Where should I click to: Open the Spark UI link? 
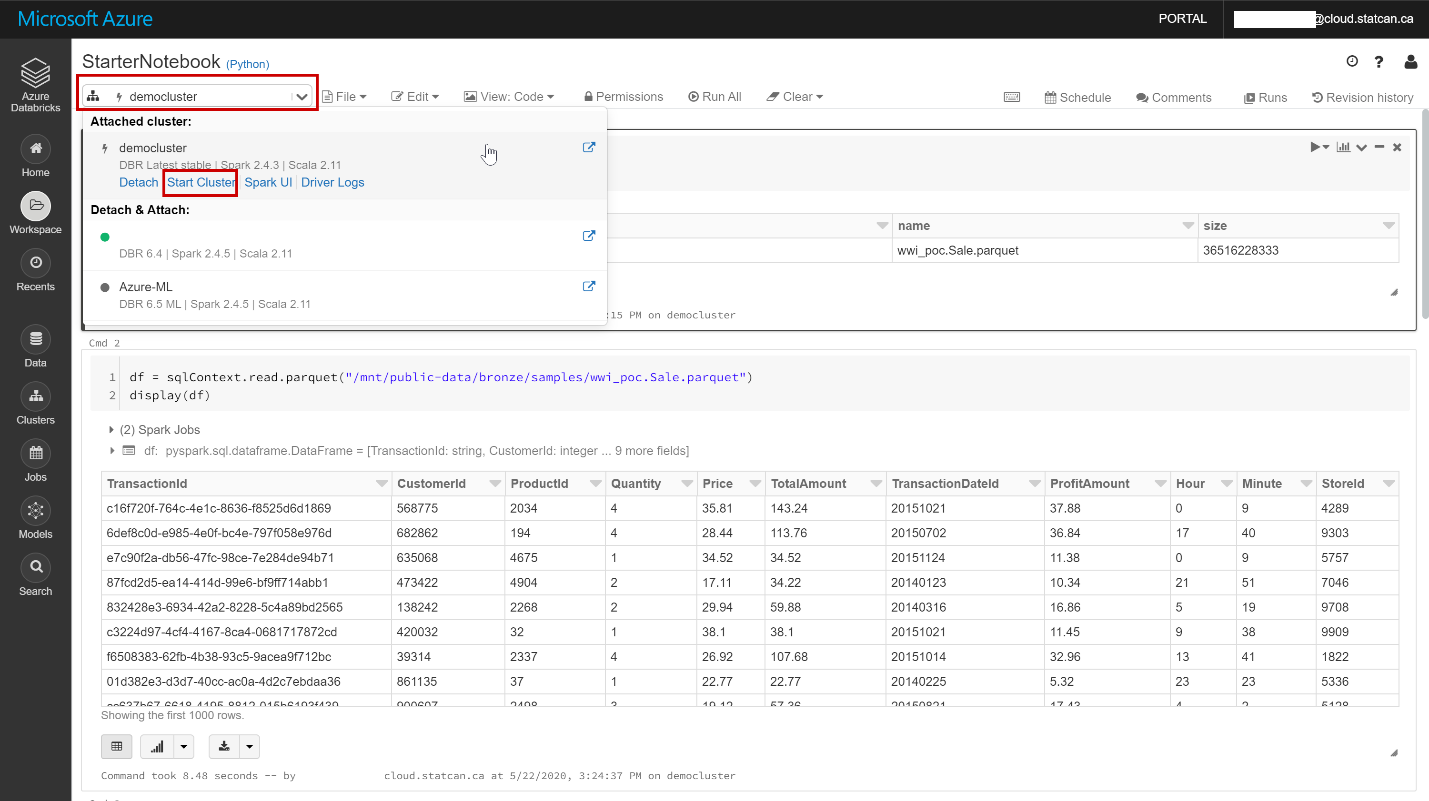click(268, 183)
